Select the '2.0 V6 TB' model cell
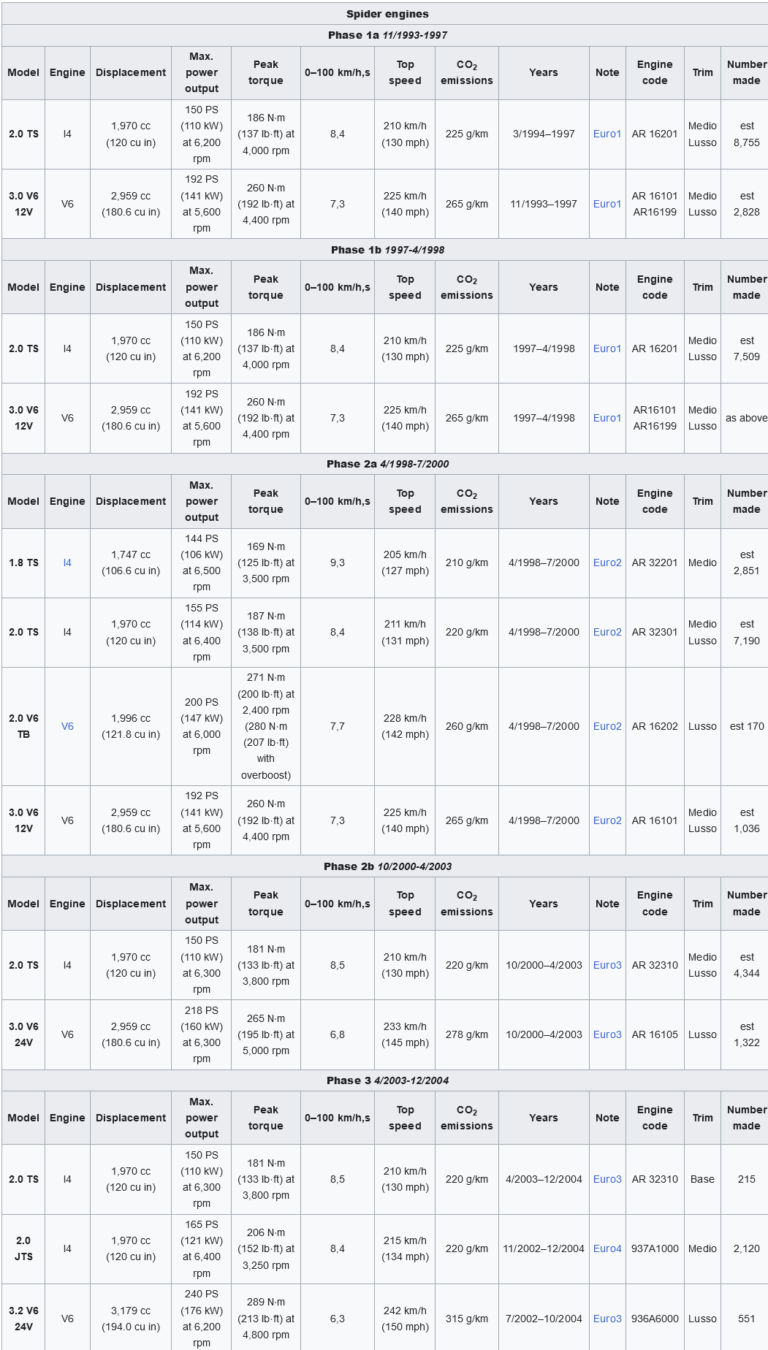768x1350 pixels. tap(22, 726)
